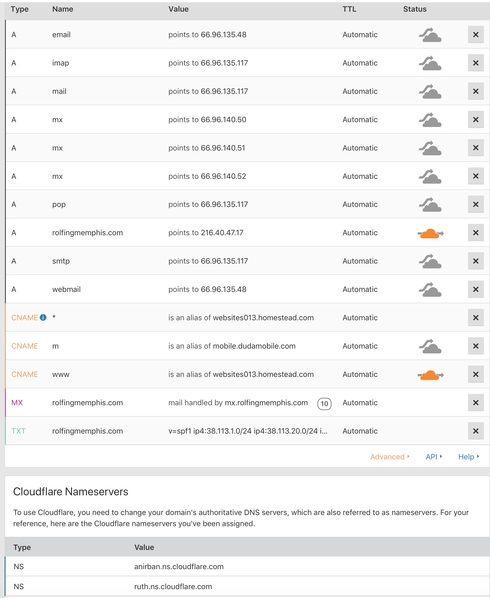Open the TTL Automatic dropdown for www CNAME
This screenshot has height=598, width=490.
coord(360,374)
